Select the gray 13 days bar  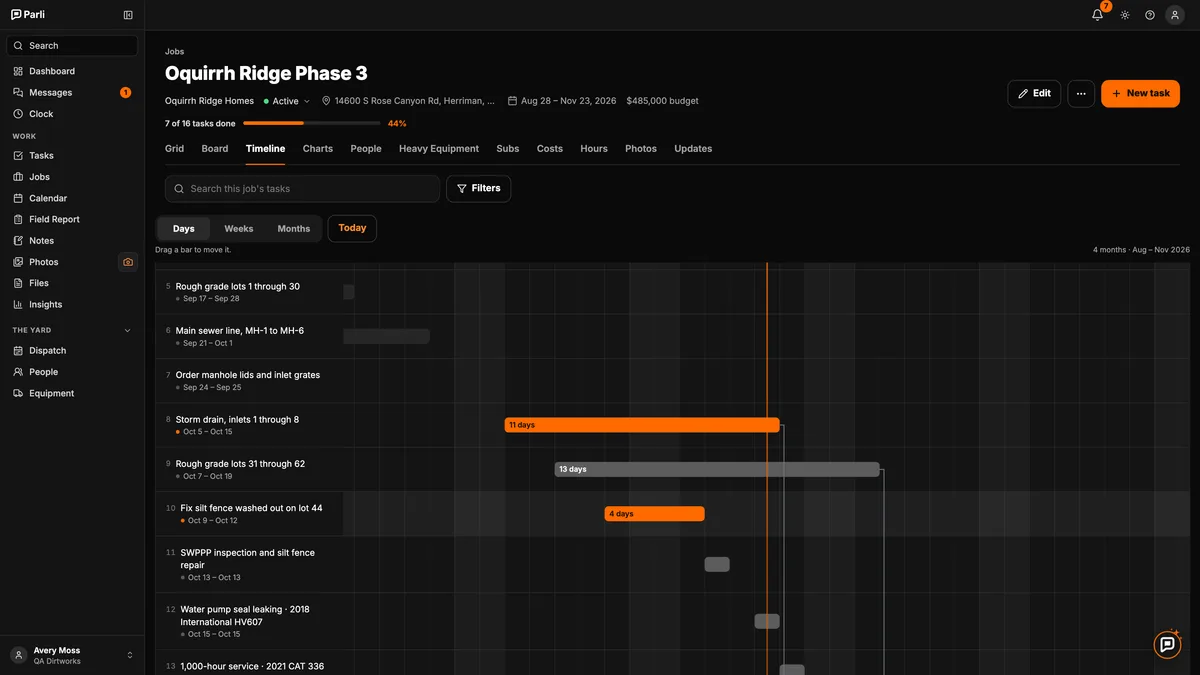pos(717,469)
